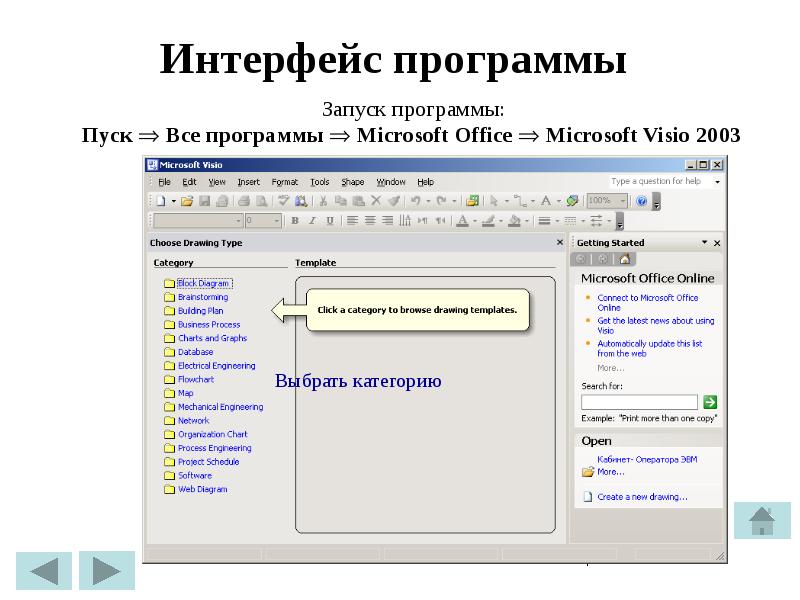800x600 pixels.
Task: Select the Flowchart category folder
Action: (x=189, y=380)
